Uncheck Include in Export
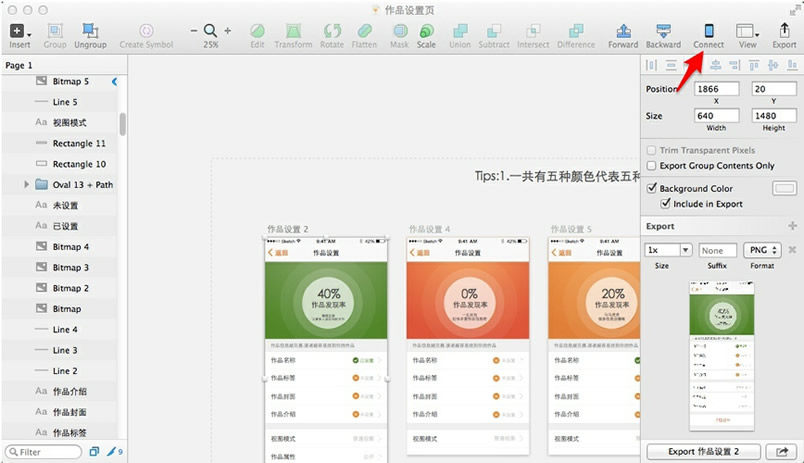804x463 pixels. click(665, 204)
